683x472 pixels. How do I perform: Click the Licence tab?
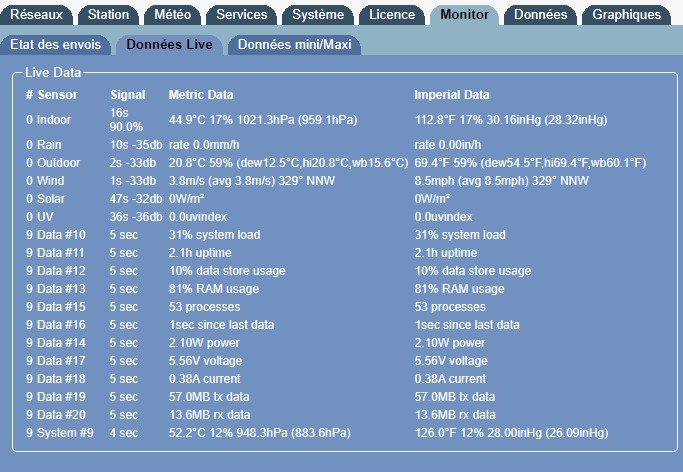(x=392, y=14)
